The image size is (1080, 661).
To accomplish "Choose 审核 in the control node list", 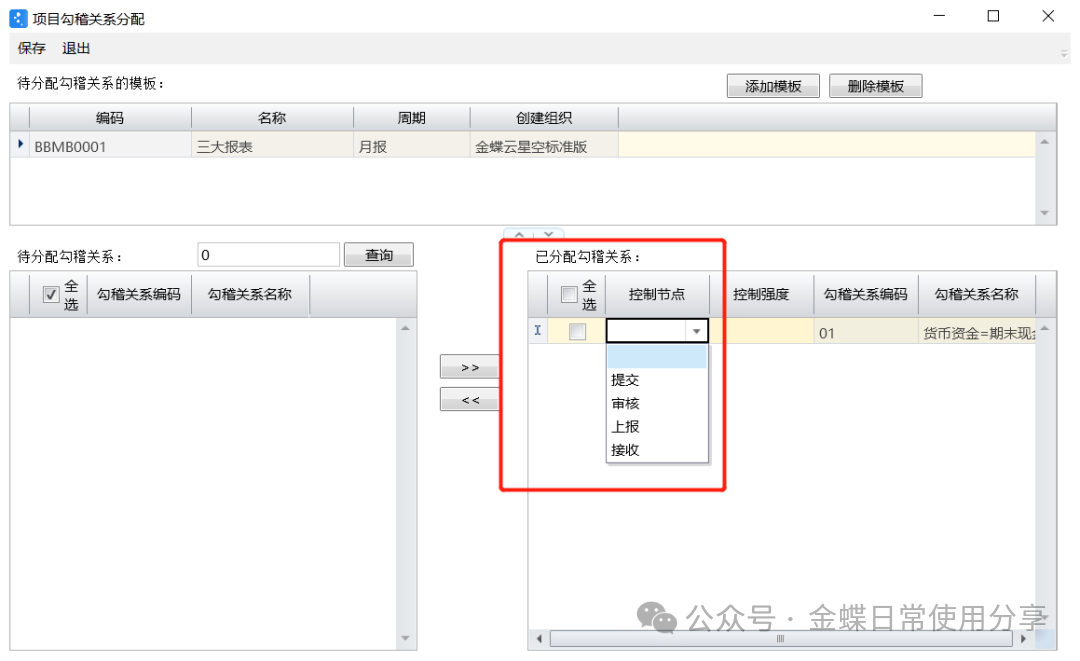I will pos(625,403).
